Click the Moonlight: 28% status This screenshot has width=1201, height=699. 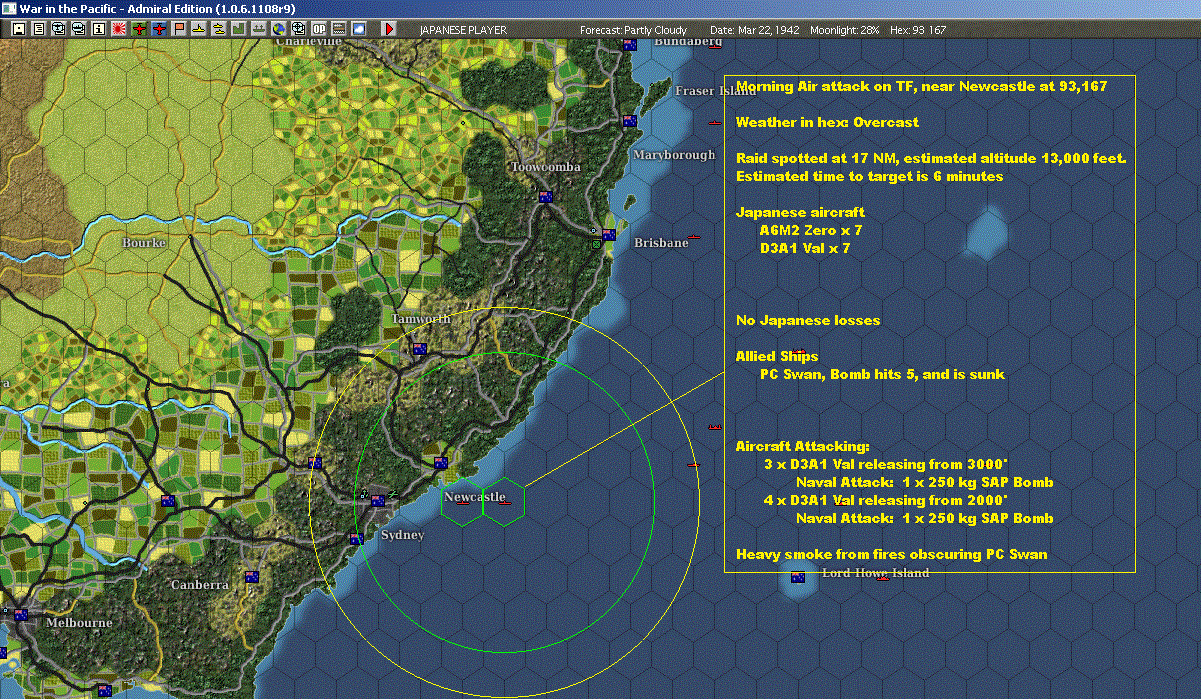(845, 30)
